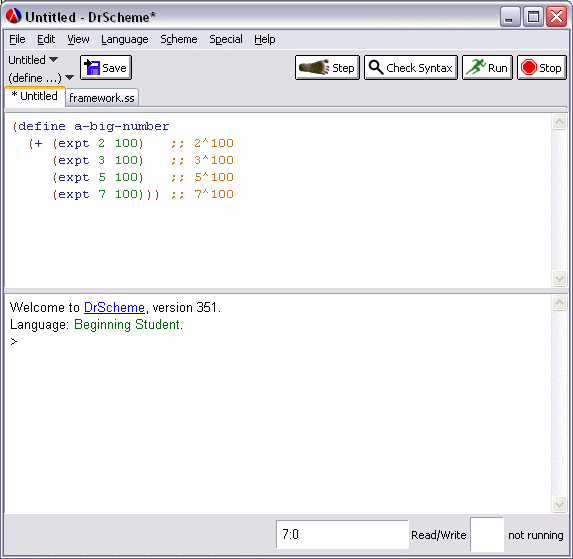This screenshot has width=573, height=559.
Task: Click the interactions scrollbar down arrow
Action: [559, 505]
